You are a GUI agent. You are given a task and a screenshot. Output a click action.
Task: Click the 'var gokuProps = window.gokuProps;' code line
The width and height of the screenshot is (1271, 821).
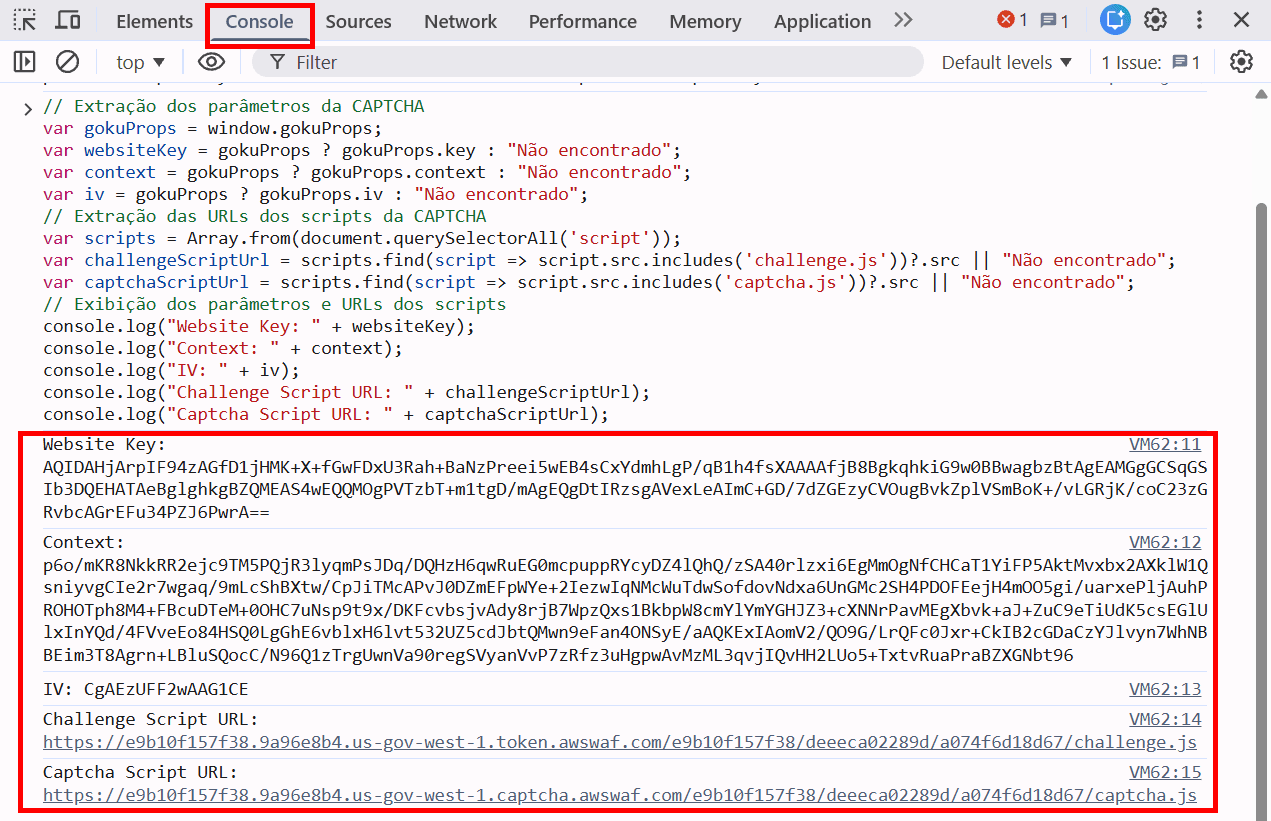point(213,128)
